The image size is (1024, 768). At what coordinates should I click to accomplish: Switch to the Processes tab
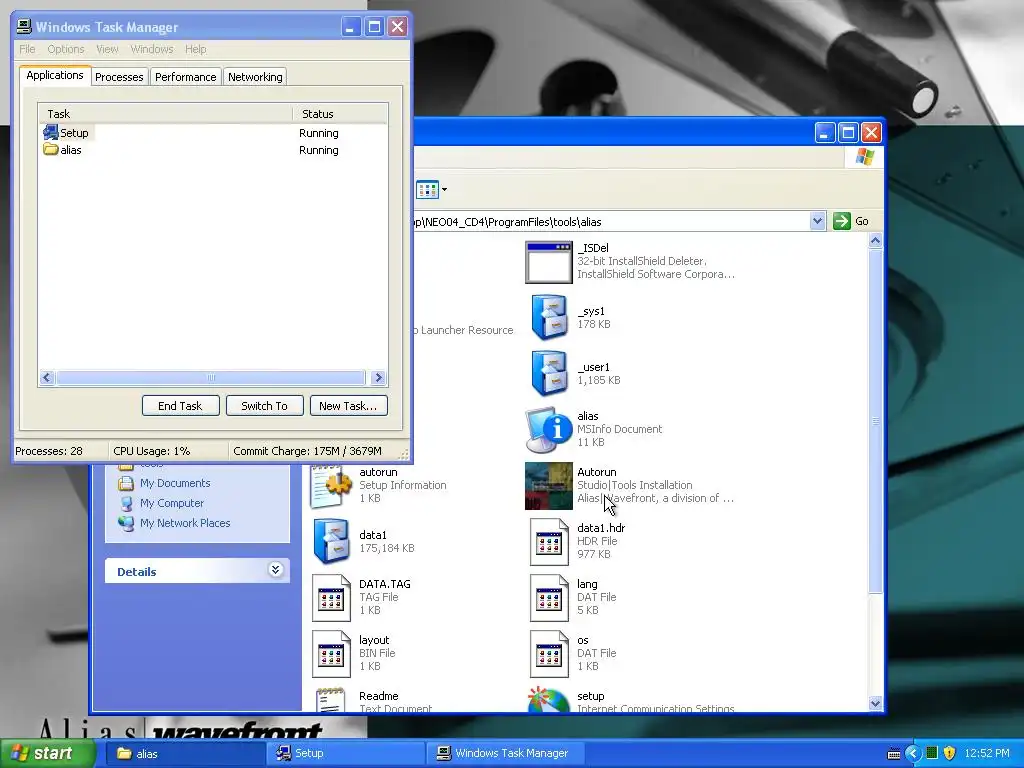[x=119, y=77]
